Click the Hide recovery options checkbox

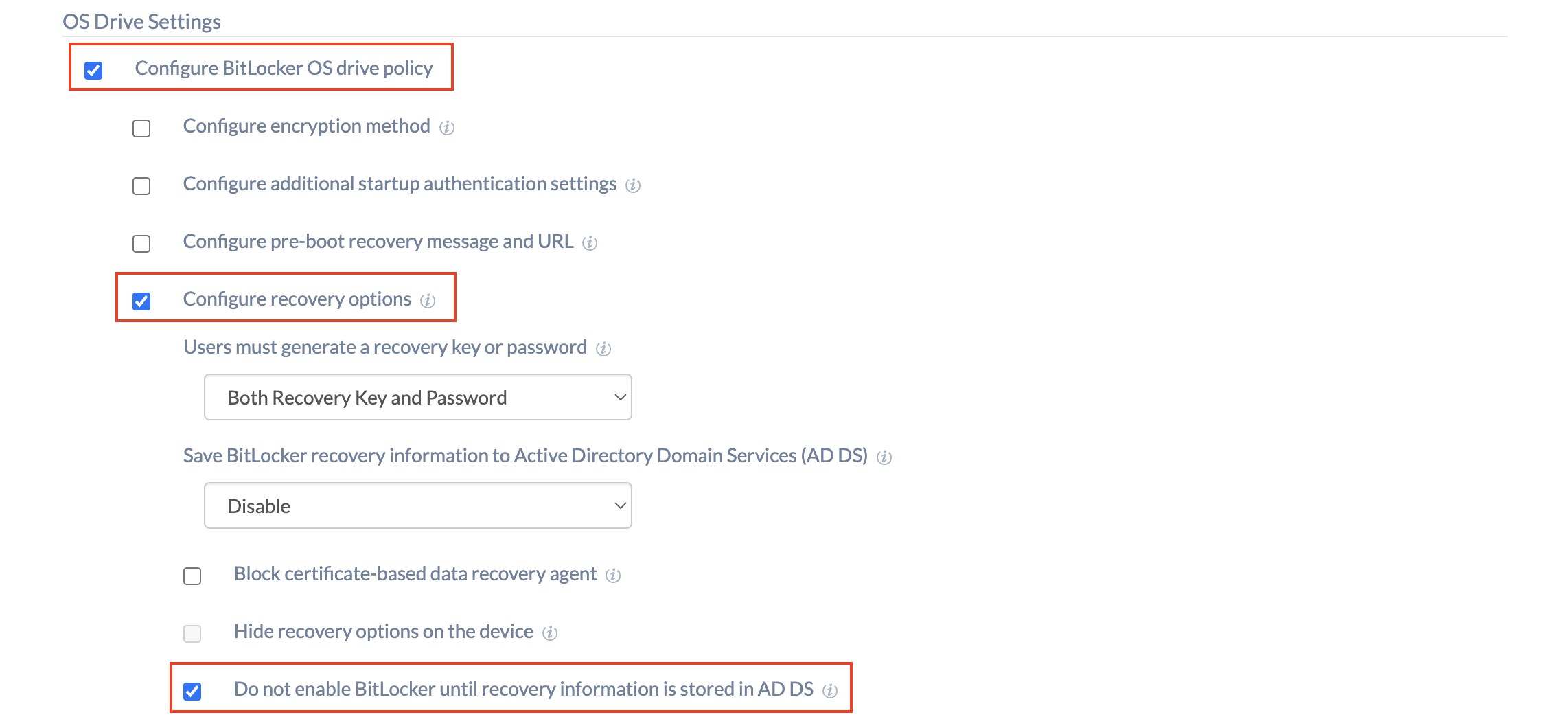192,633
